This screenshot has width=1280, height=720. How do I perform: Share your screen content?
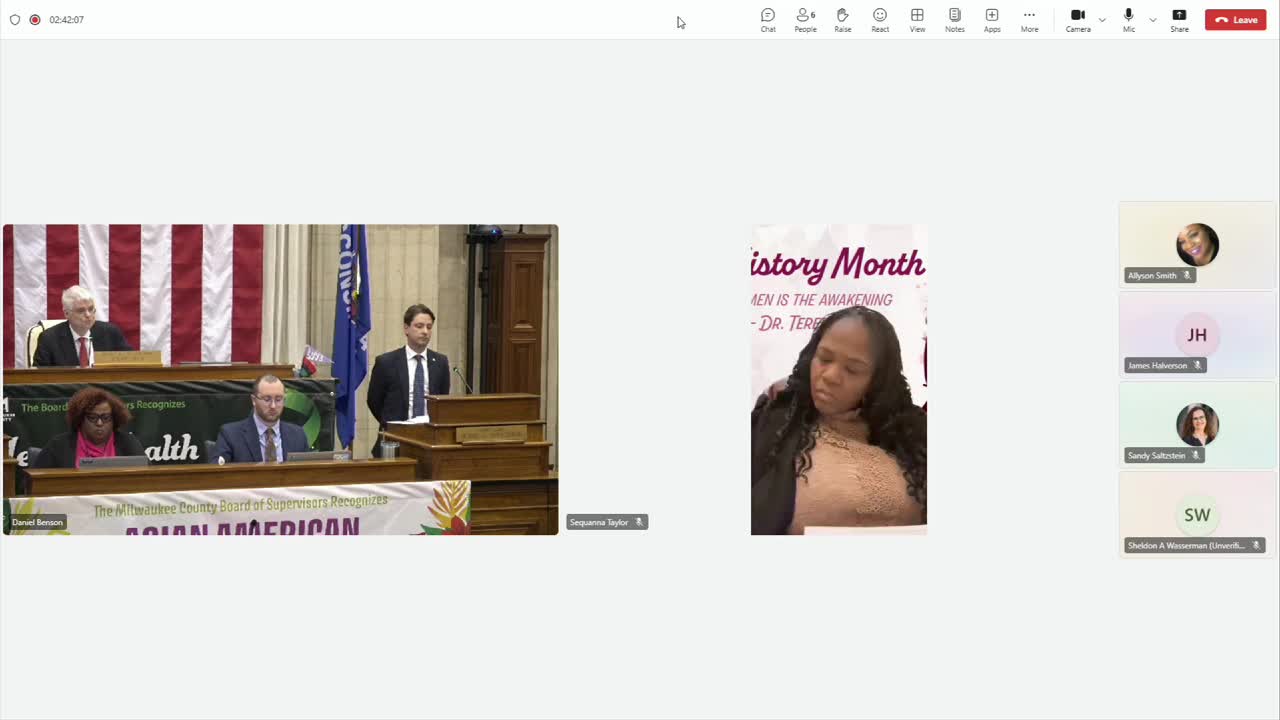(1179, 20)
